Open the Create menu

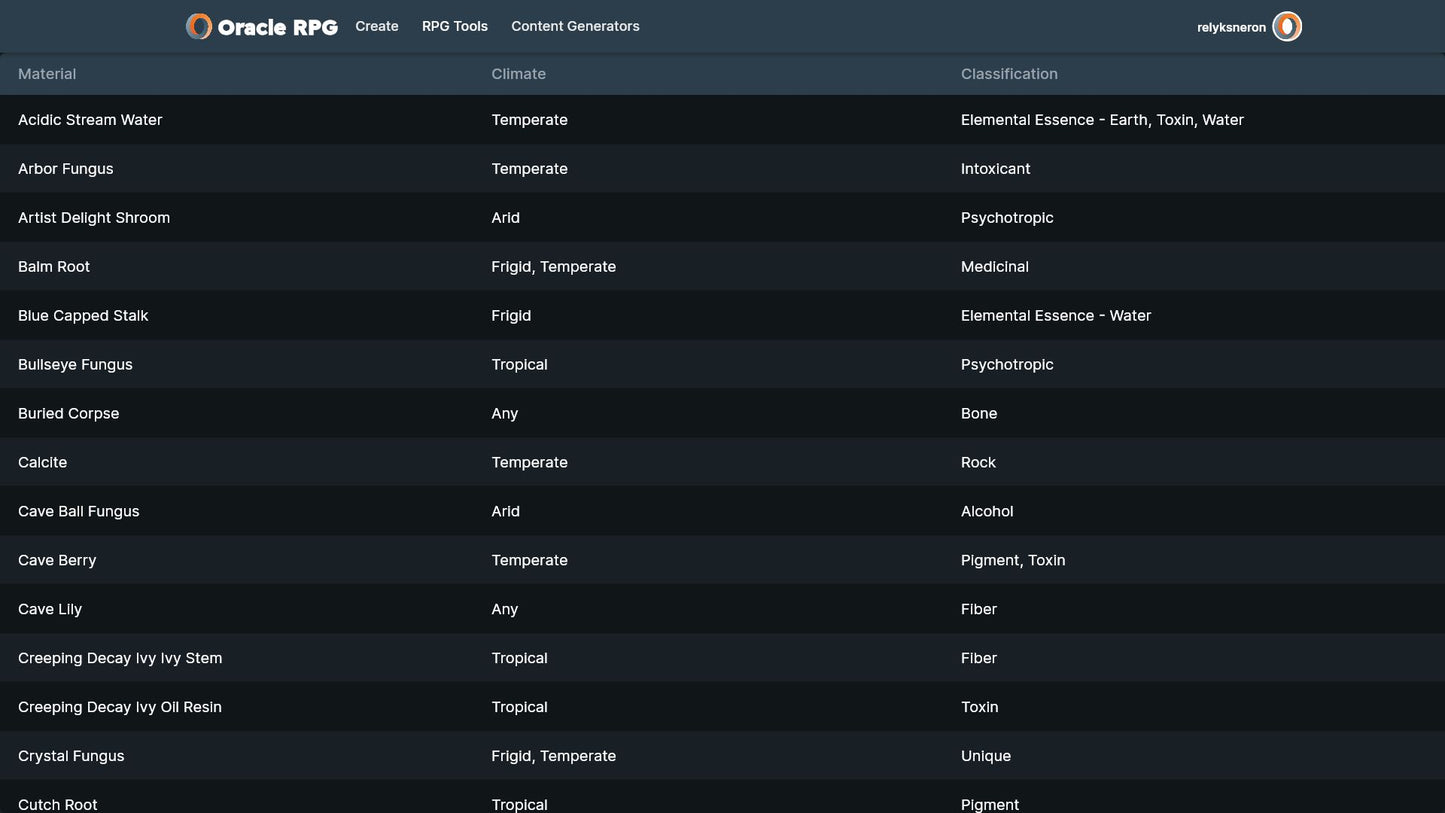click(x=377, y=27)
